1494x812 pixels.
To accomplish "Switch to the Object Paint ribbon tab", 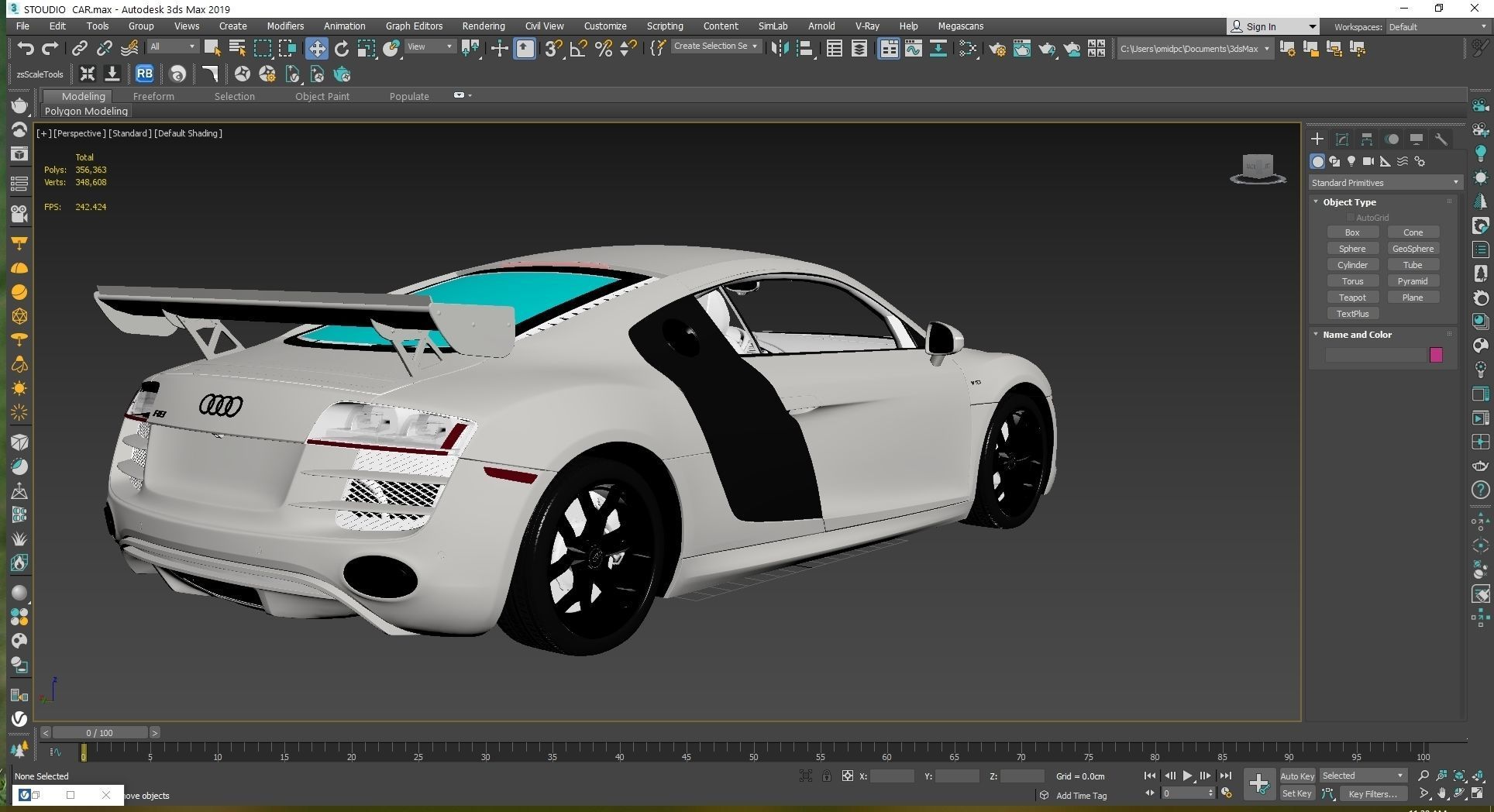I will point(322,96).
